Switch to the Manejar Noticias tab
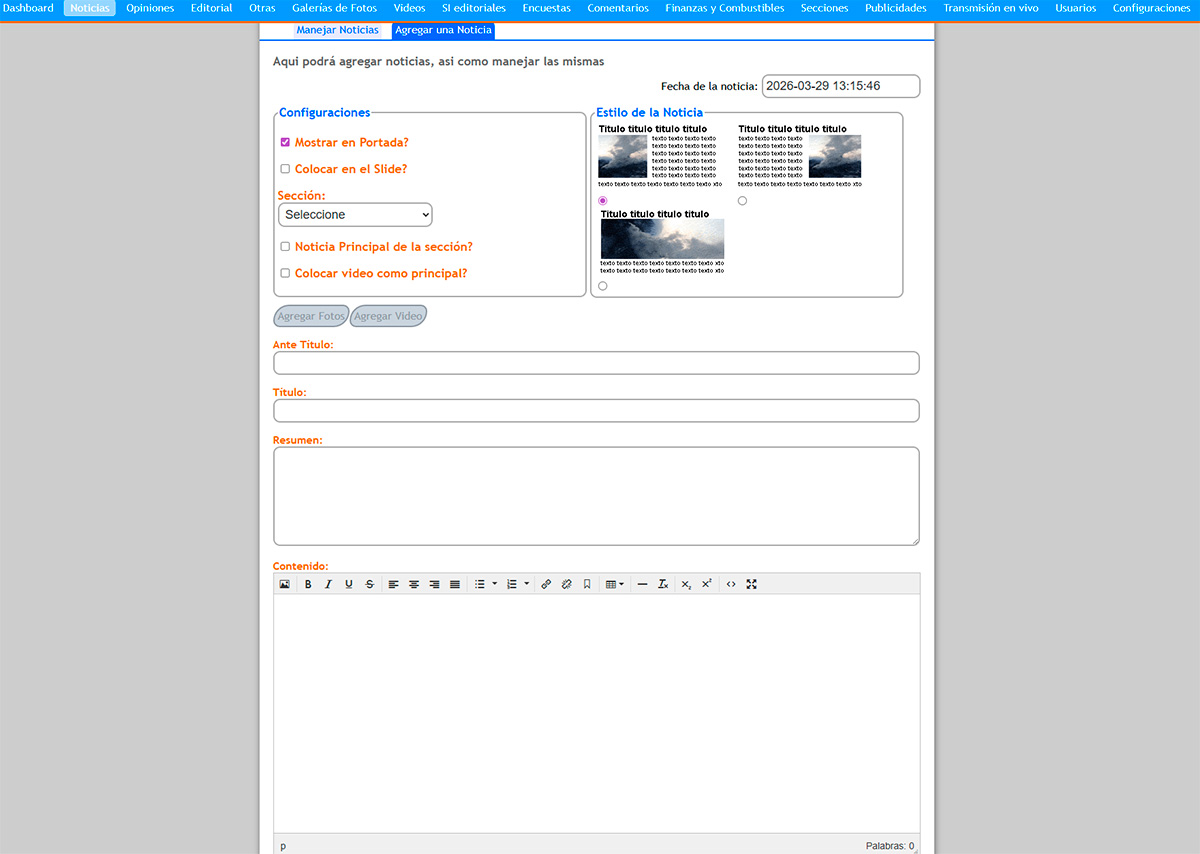Screen dimensions: 1200x854 pyautogui.click(x=337, y=30)
